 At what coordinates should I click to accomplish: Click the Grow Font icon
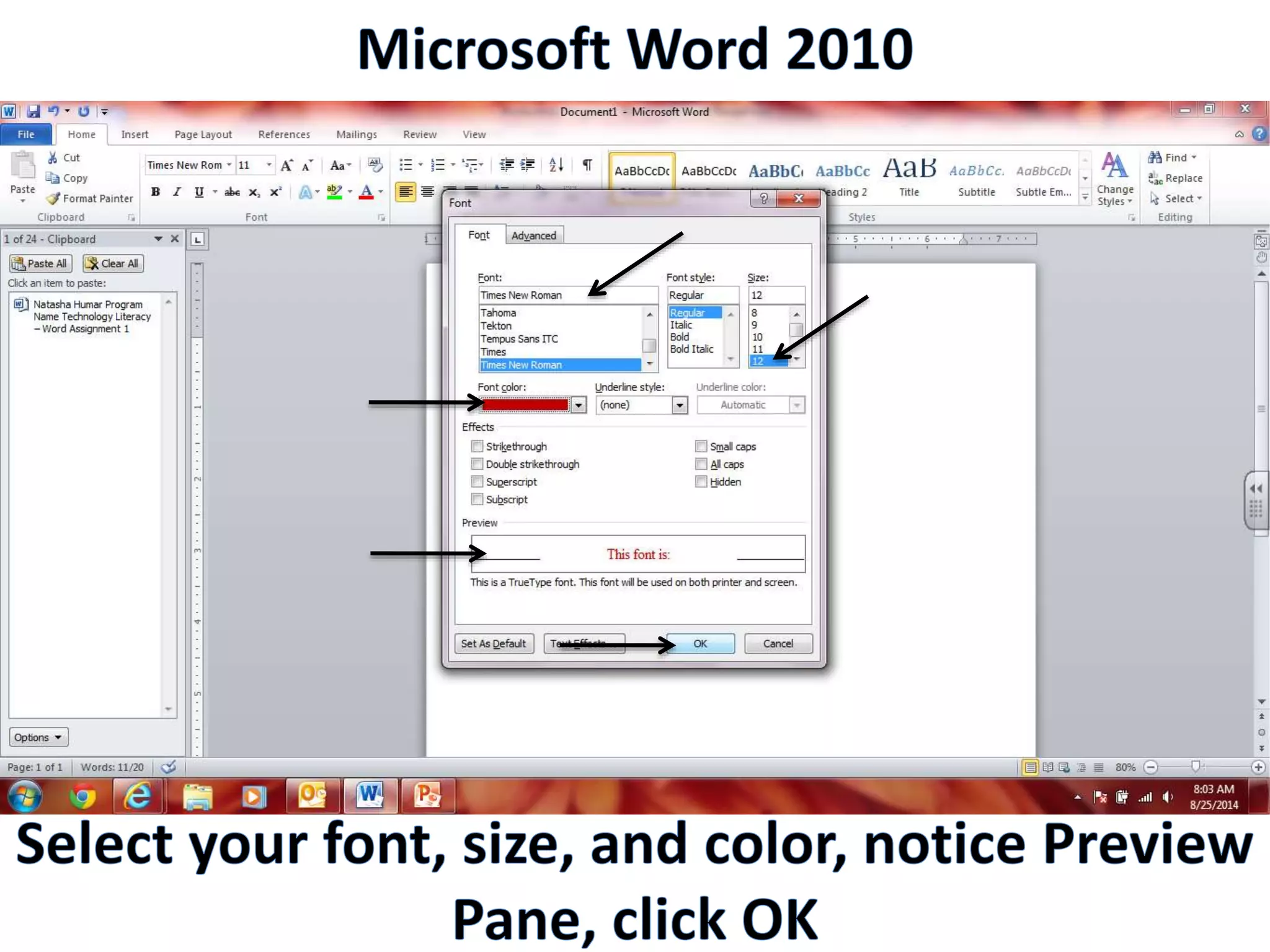pos(286,165)
